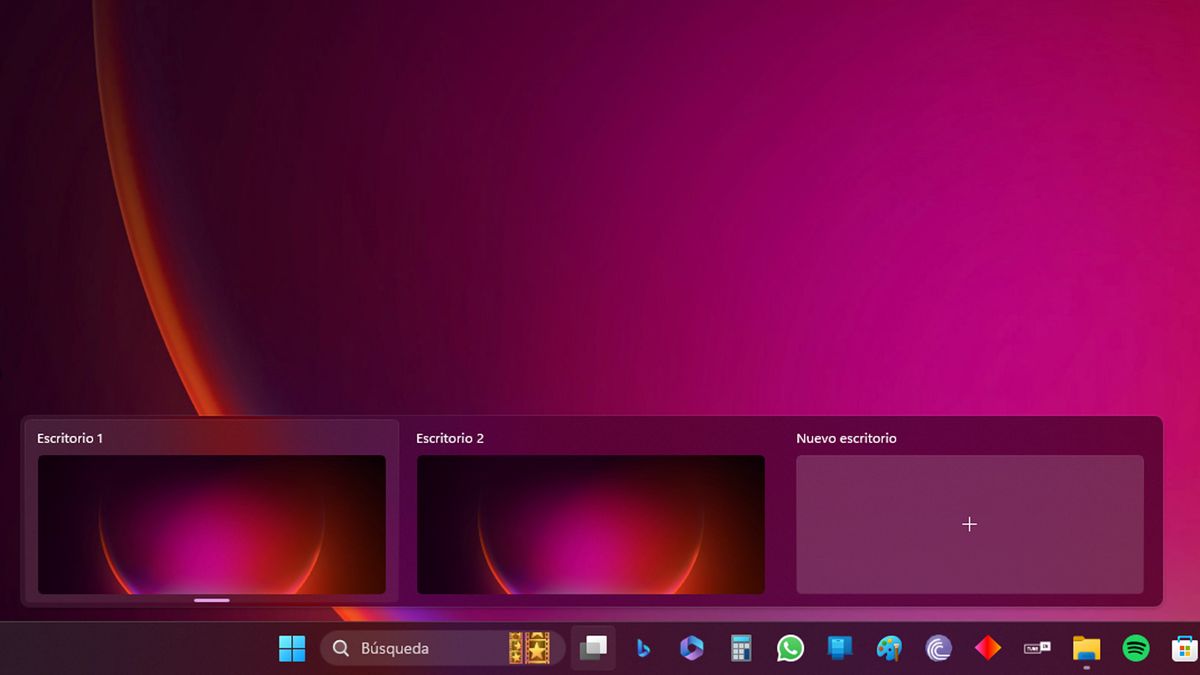The height and width of the screenshot is (675, 1200).
Task: Launch the TubeIn downloader app
Action: (x=1037, y=649)
